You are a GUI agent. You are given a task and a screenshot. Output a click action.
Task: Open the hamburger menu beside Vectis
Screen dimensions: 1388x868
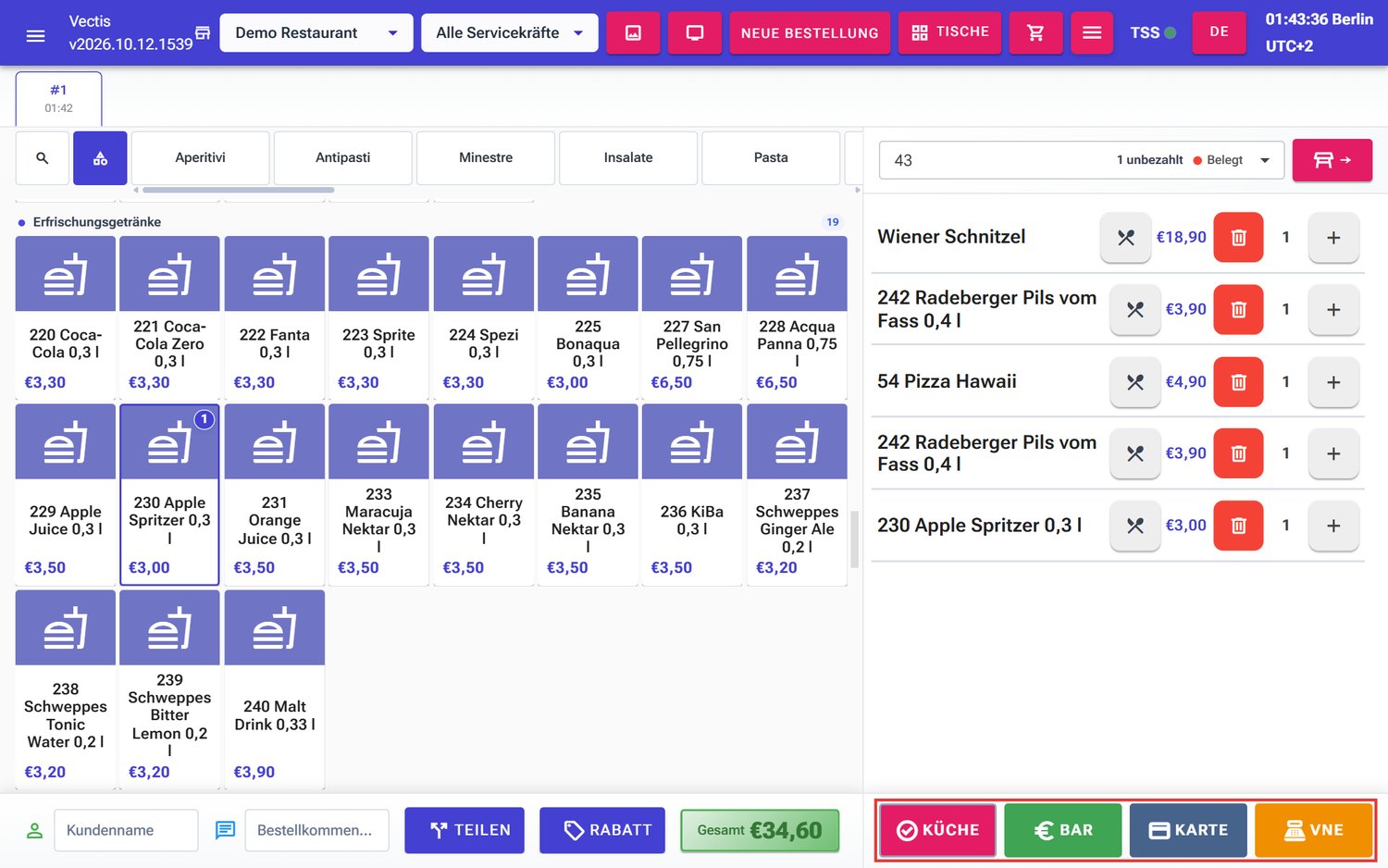tap(35, 35)
